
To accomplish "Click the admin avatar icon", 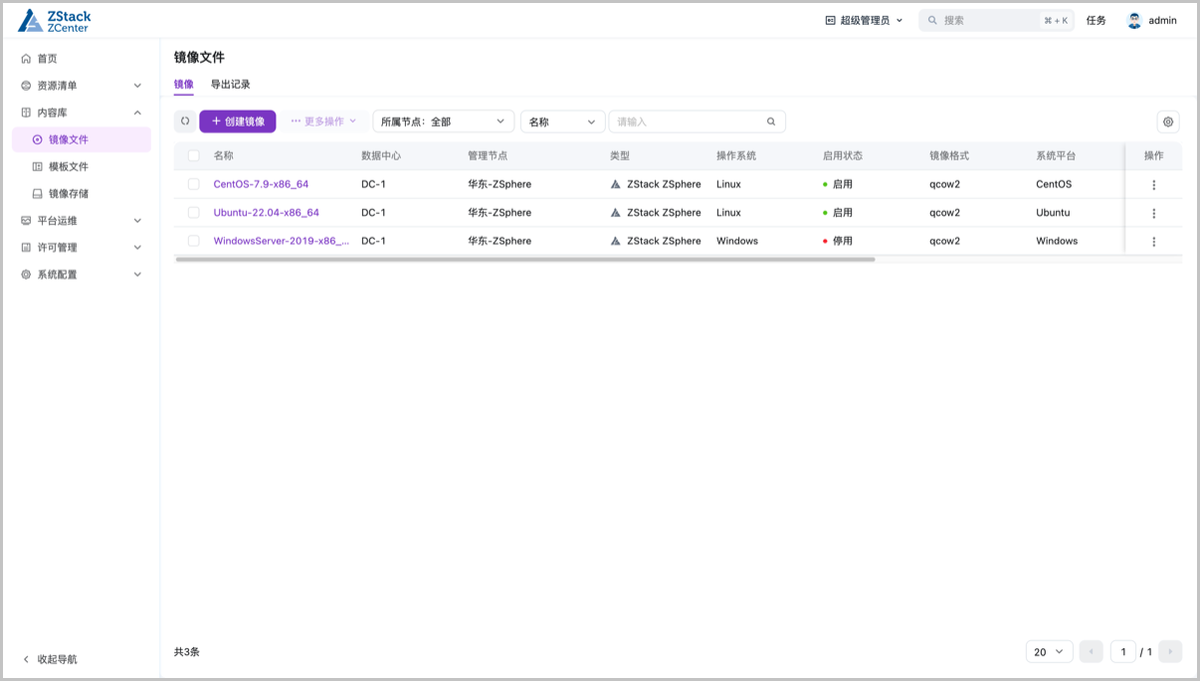I will click(1134, 20).
